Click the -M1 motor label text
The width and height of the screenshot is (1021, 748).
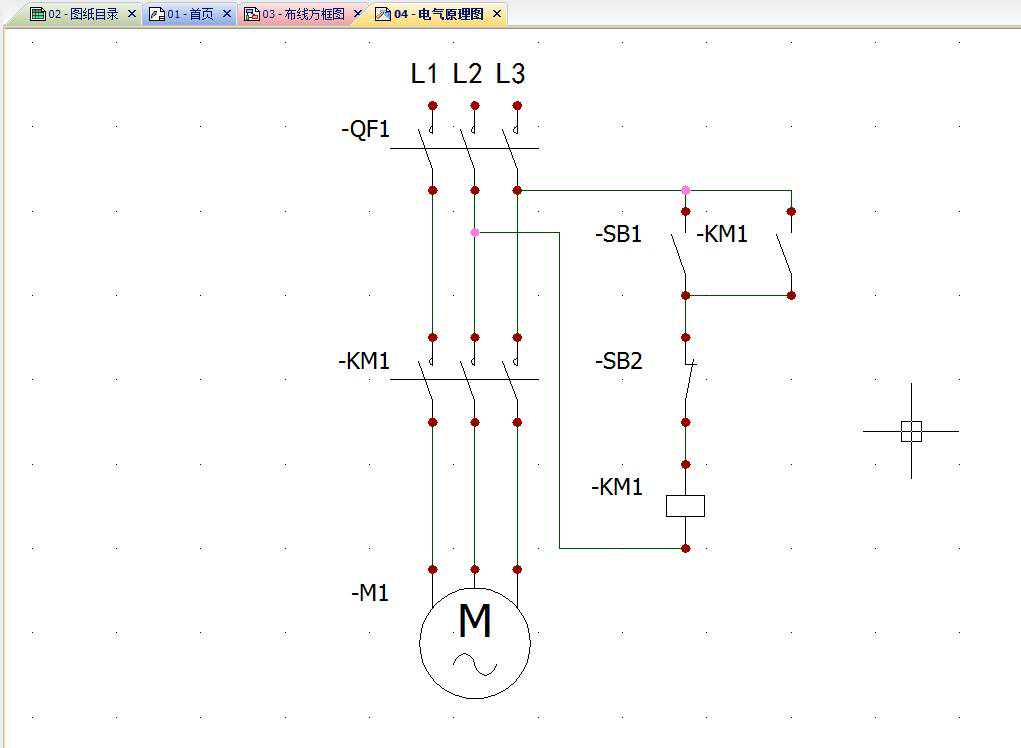coord(370,593)
